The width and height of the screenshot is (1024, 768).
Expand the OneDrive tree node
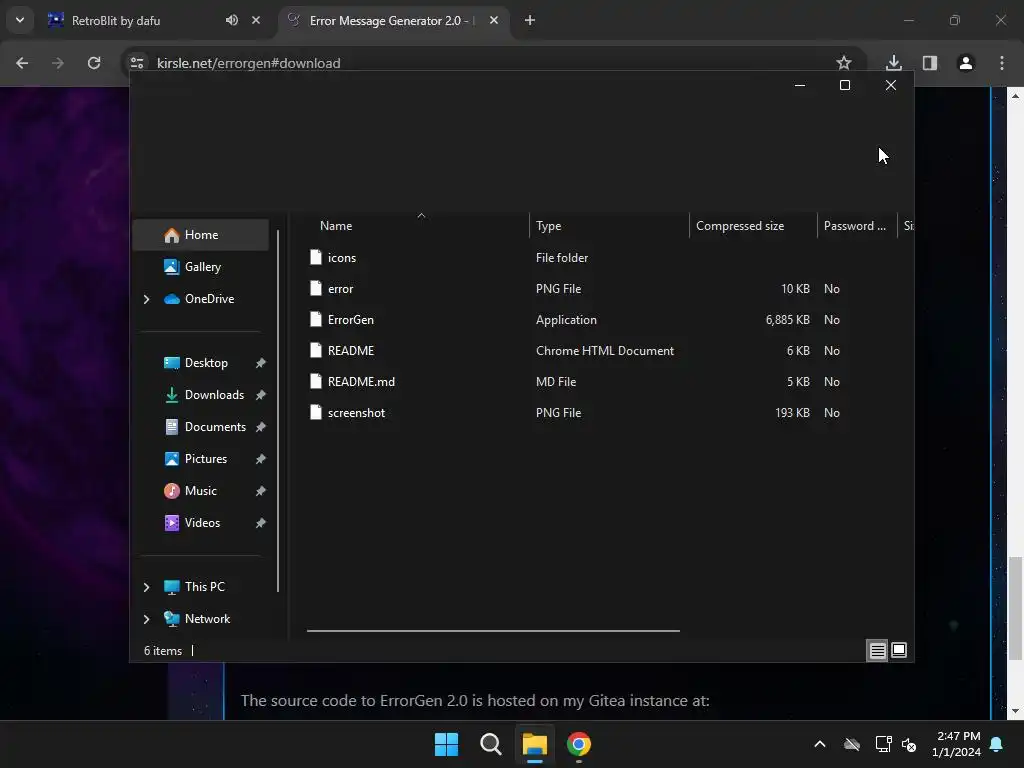[x=146, y=299]
